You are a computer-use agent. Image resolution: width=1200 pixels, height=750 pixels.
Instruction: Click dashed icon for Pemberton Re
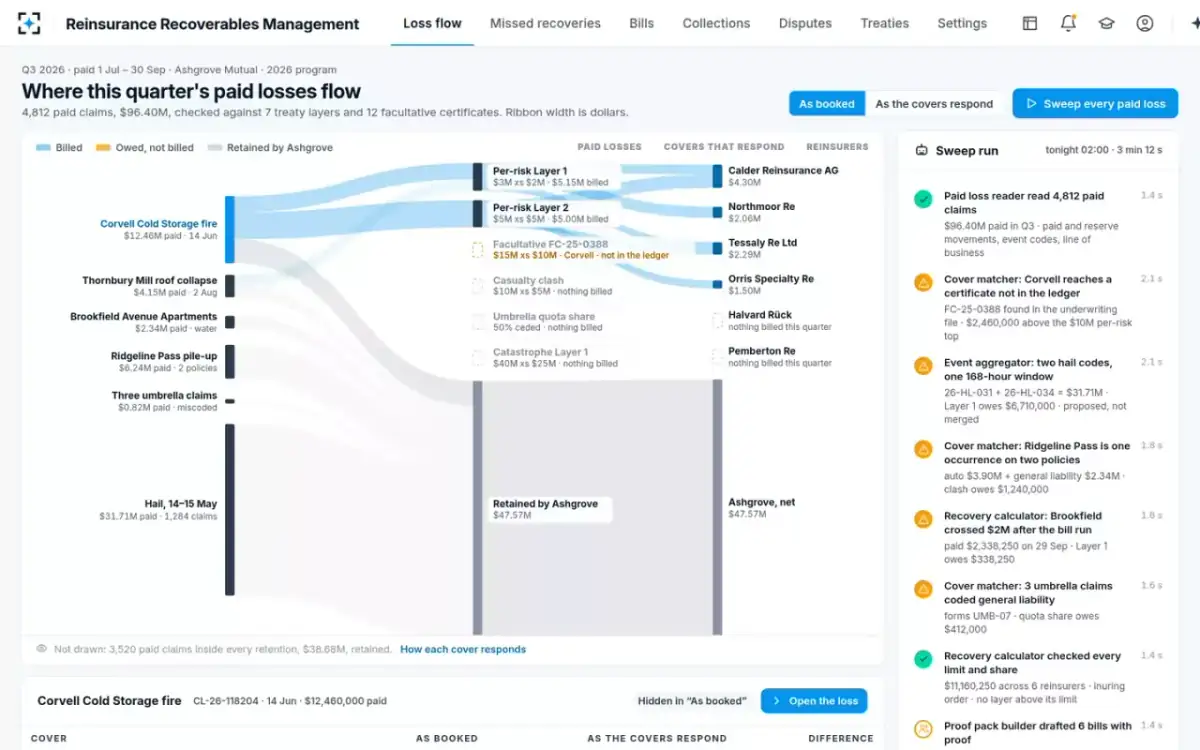coord(717,356)
